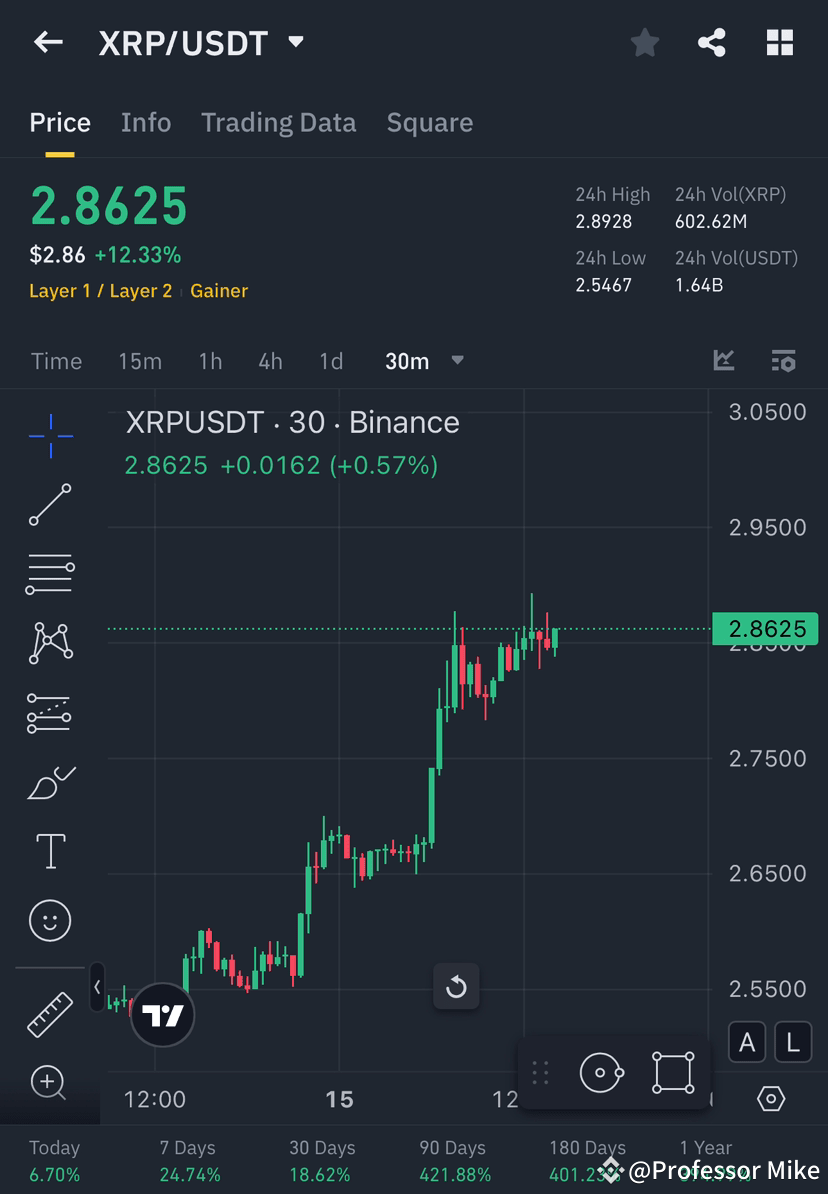Select the trend line drawing tool
828x1194 pixels.
(50, 505)
